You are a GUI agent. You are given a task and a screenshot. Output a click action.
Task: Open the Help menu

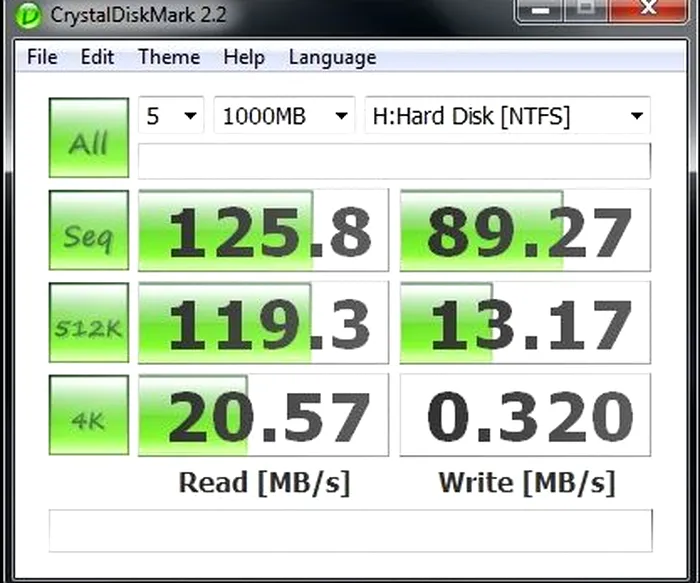(244, 57)
